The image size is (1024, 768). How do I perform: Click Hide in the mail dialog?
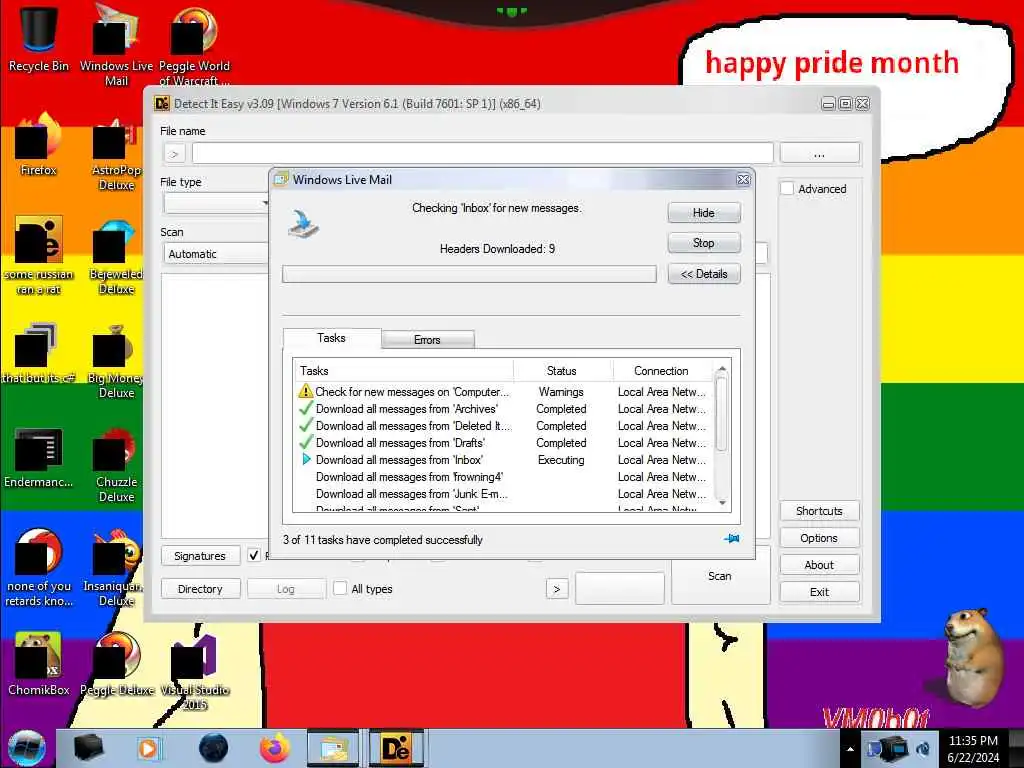point(704,213)
